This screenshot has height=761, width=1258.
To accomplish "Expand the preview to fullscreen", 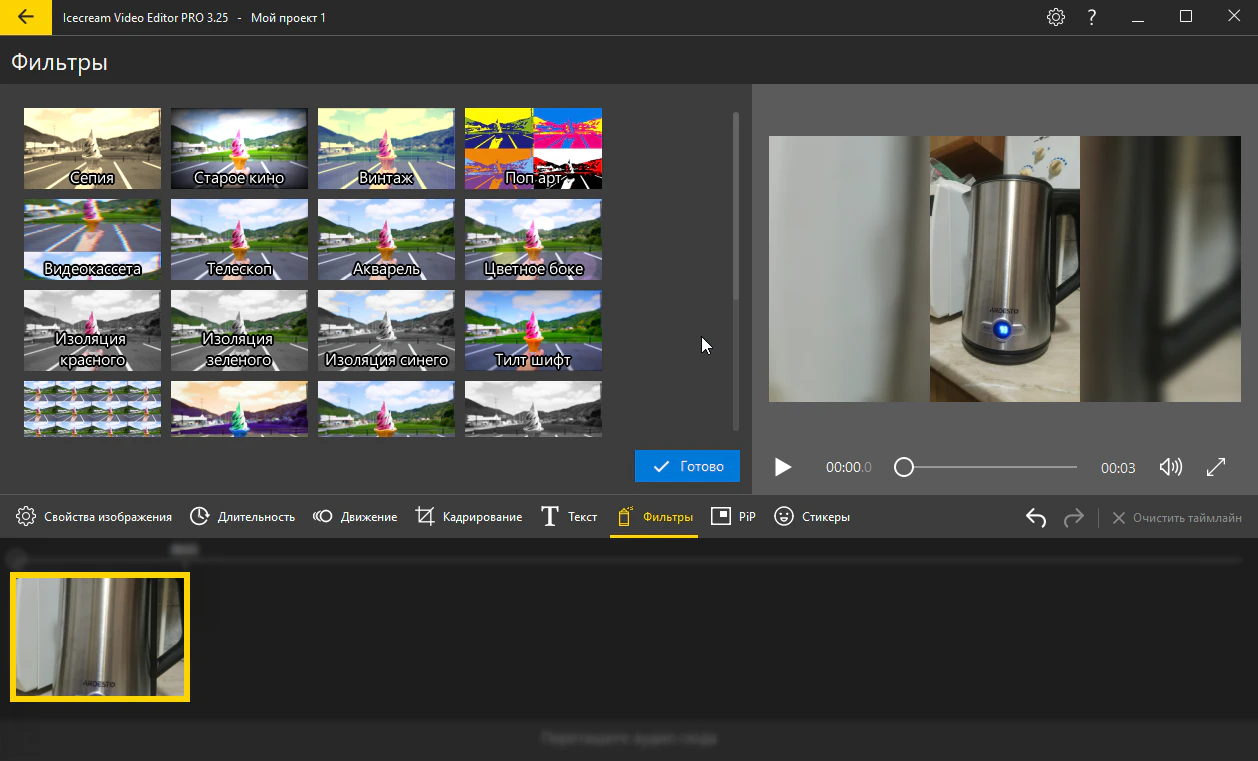I will 1216,467.
